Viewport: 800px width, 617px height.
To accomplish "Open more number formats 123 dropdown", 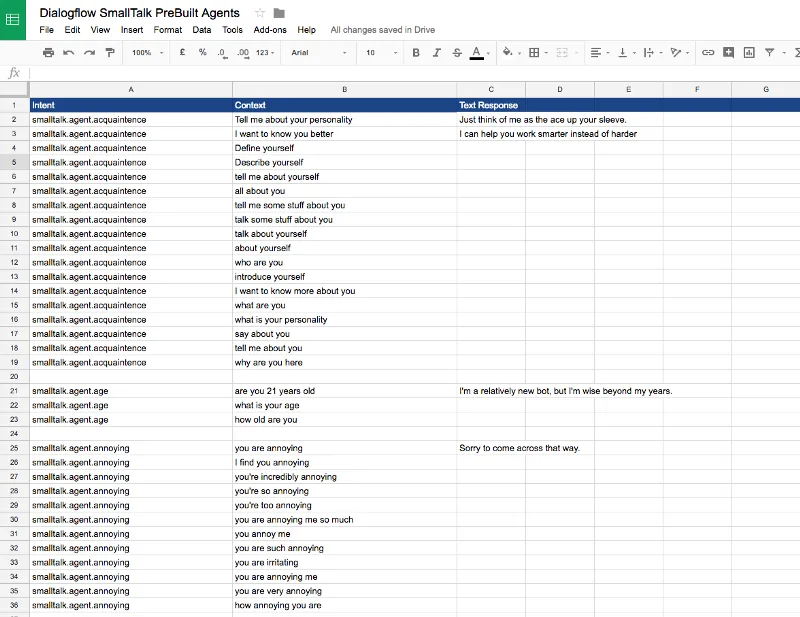I will point(265,53).
